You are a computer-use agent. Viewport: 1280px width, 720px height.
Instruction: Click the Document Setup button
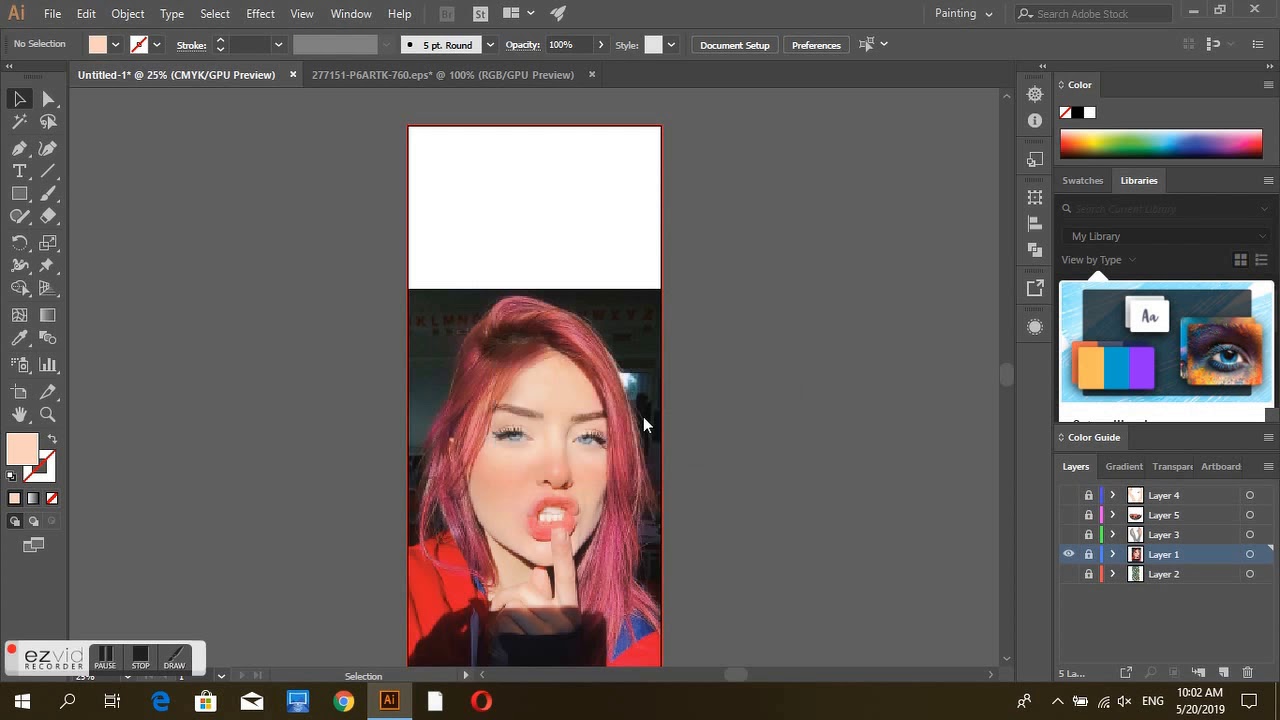(x=734, y=45)
